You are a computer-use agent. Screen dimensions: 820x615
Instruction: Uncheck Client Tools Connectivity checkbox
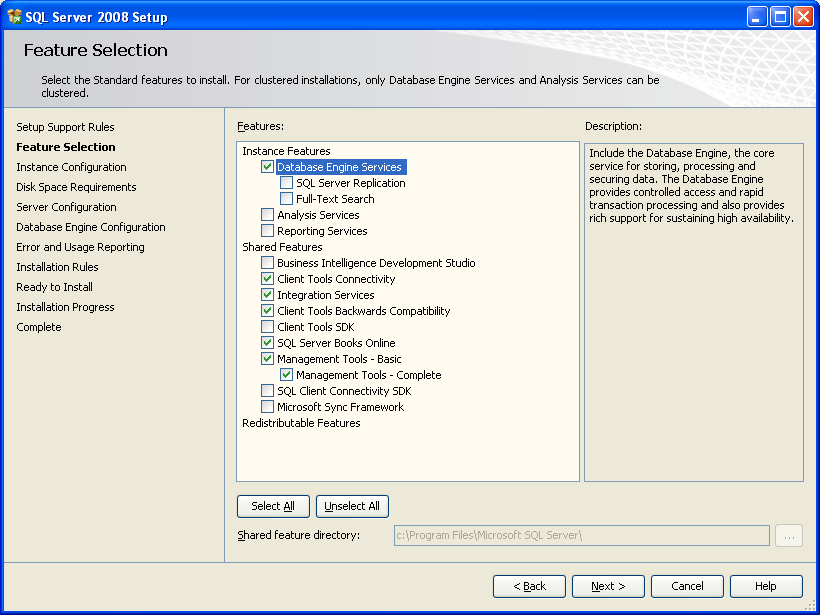tap(267, 279)
